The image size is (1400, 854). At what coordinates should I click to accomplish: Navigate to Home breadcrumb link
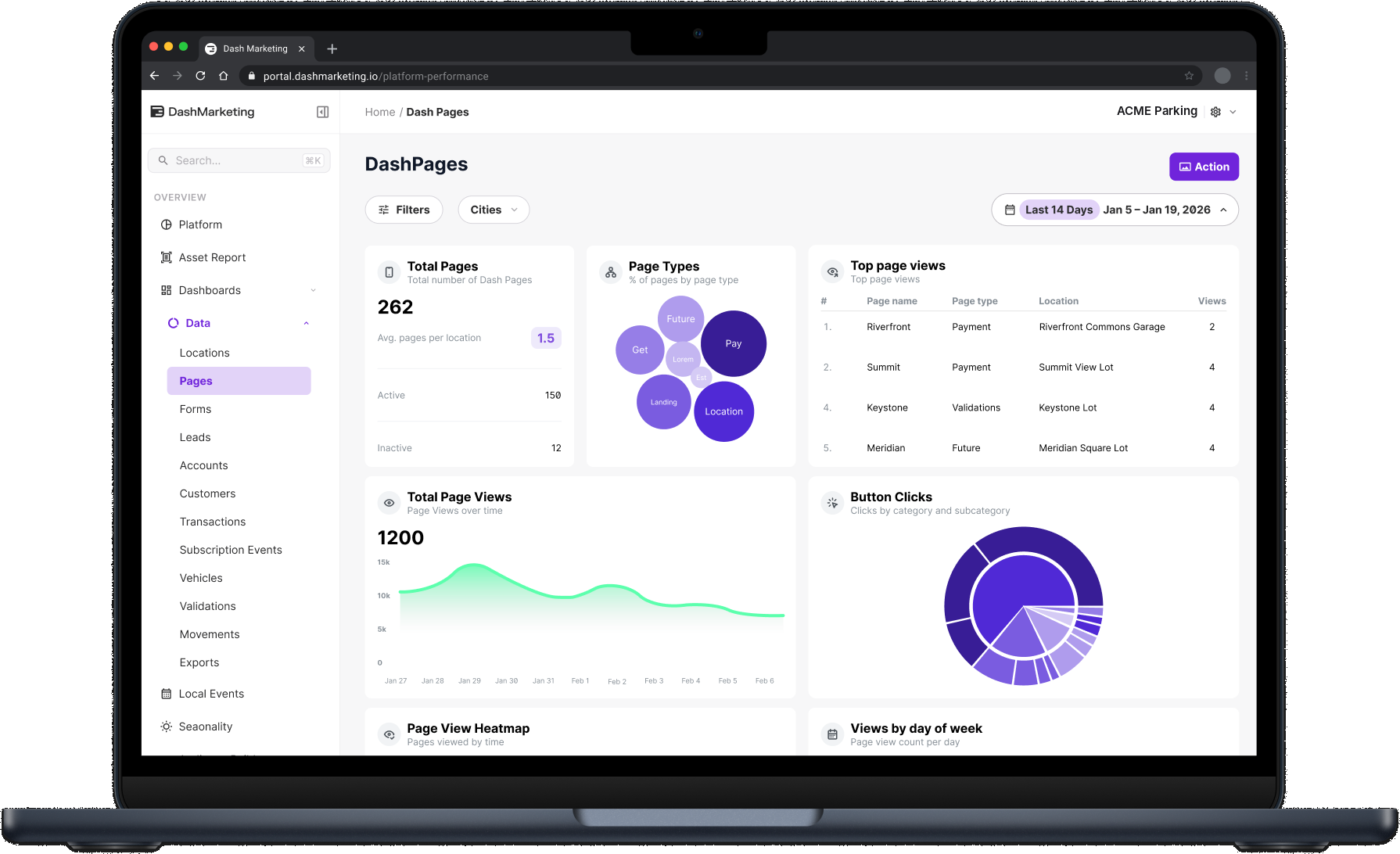coord(380,112)
